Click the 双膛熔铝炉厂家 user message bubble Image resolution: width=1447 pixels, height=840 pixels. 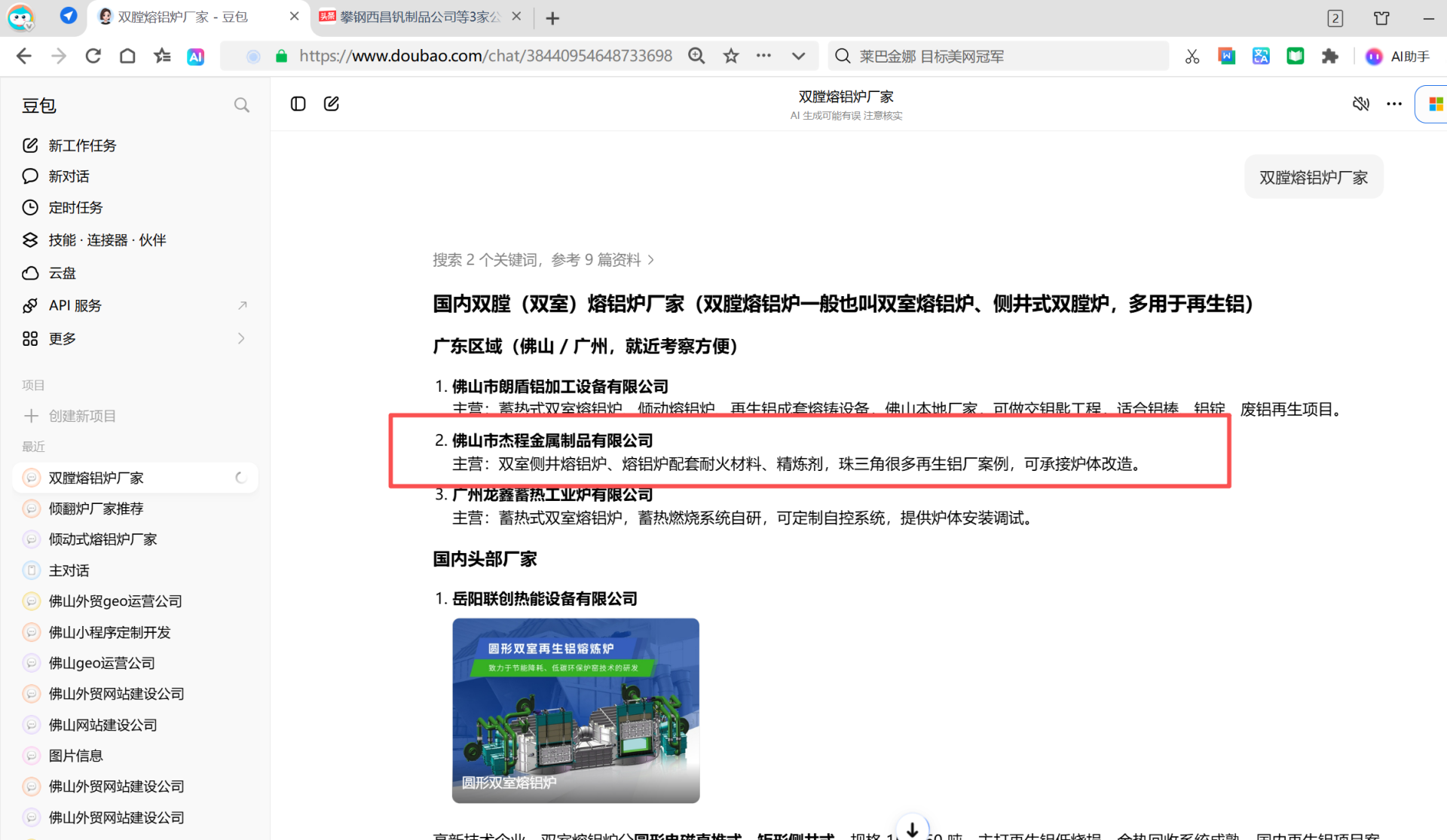[x=1314, y=177]
